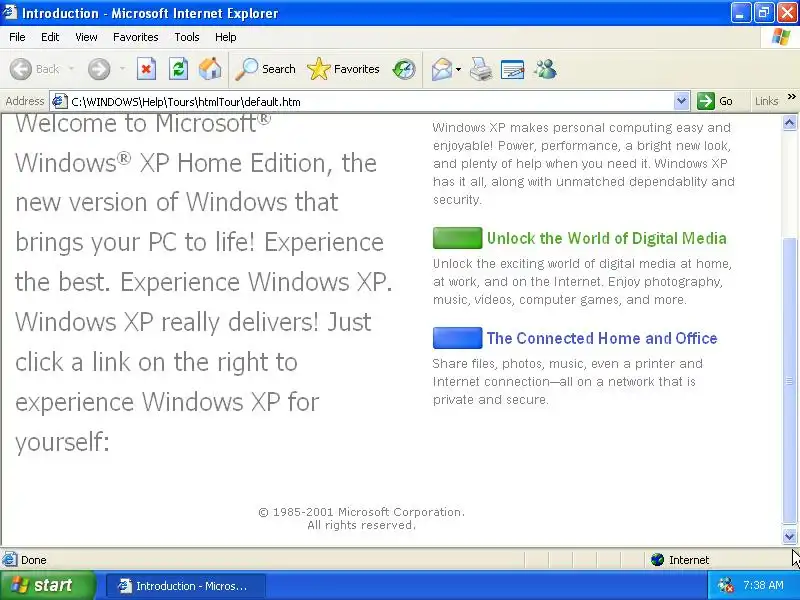Click the Internet zone globe icon
800x600 pixels.
[658, 560]
